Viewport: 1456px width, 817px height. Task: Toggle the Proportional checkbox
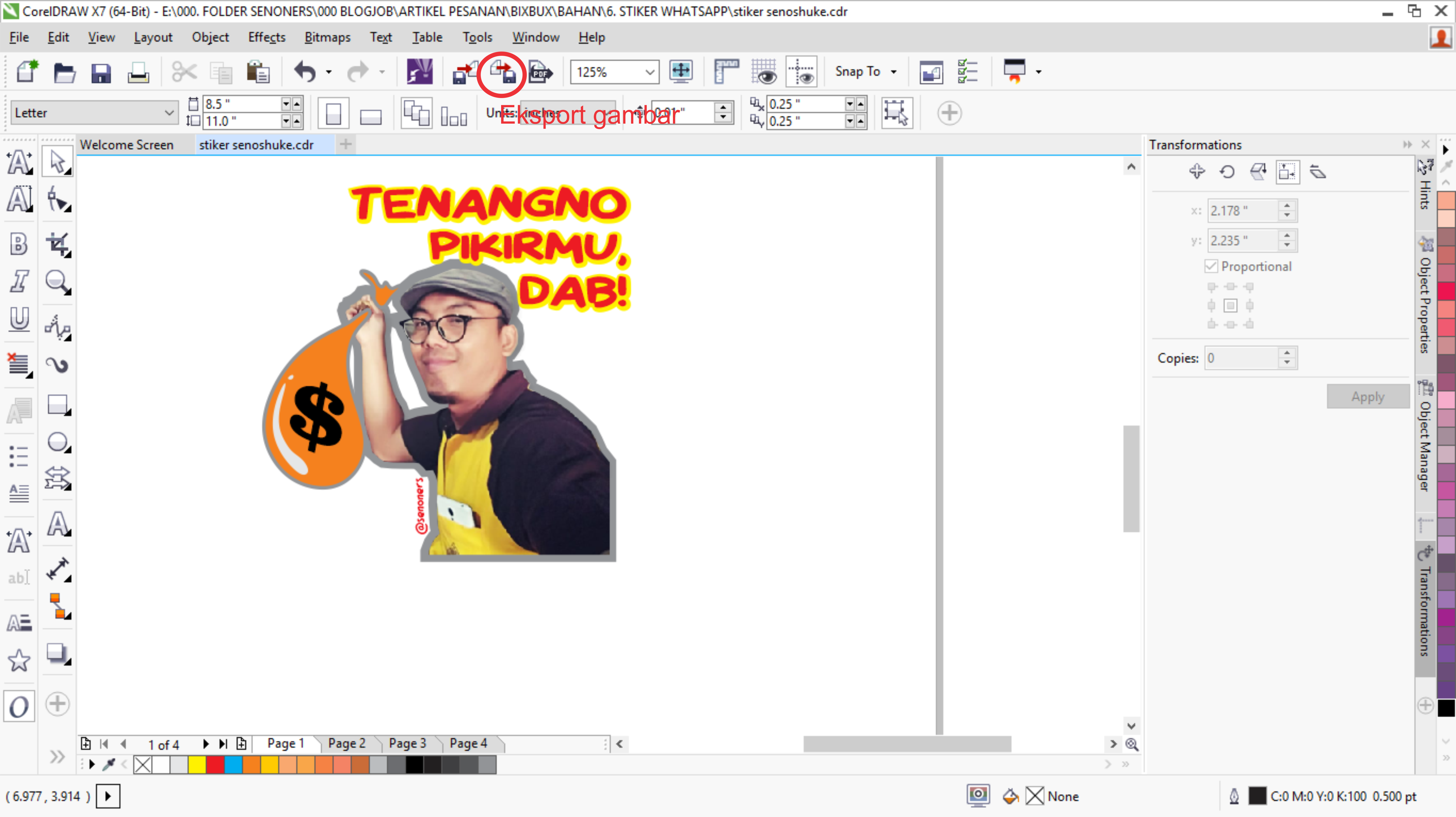[1210, 266]
